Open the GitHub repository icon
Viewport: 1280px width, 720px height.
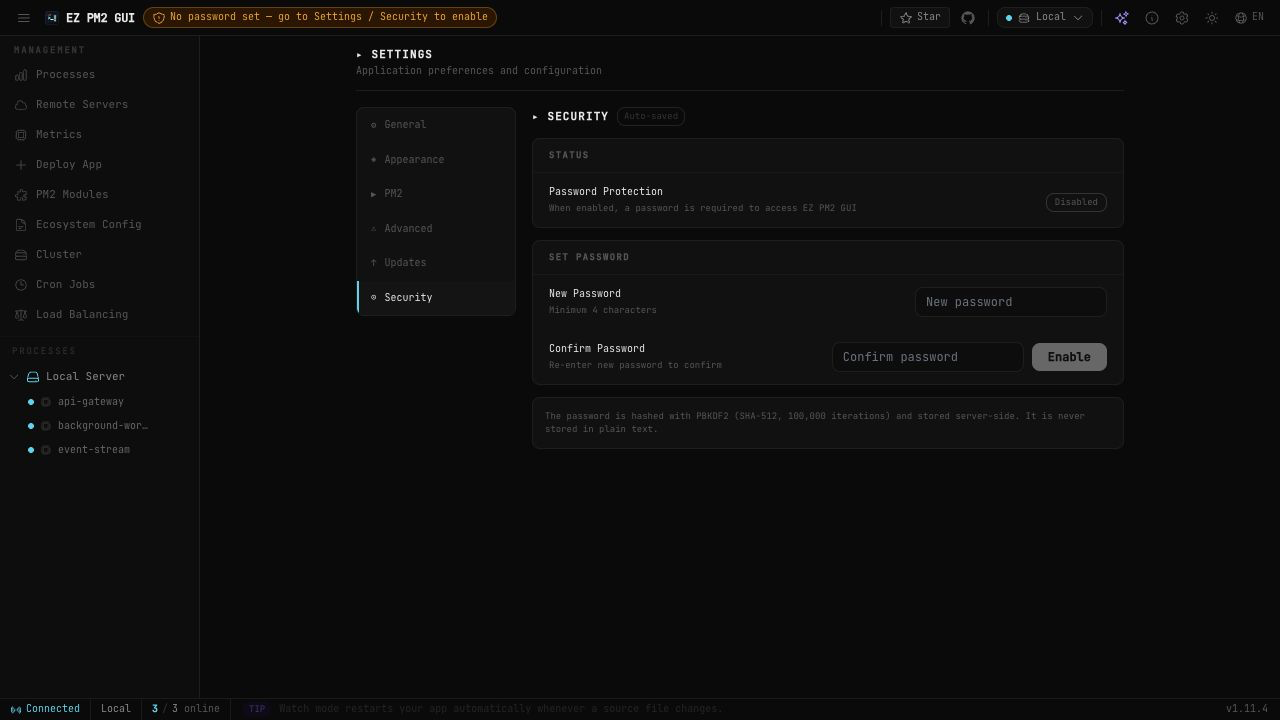click(968, 18)
